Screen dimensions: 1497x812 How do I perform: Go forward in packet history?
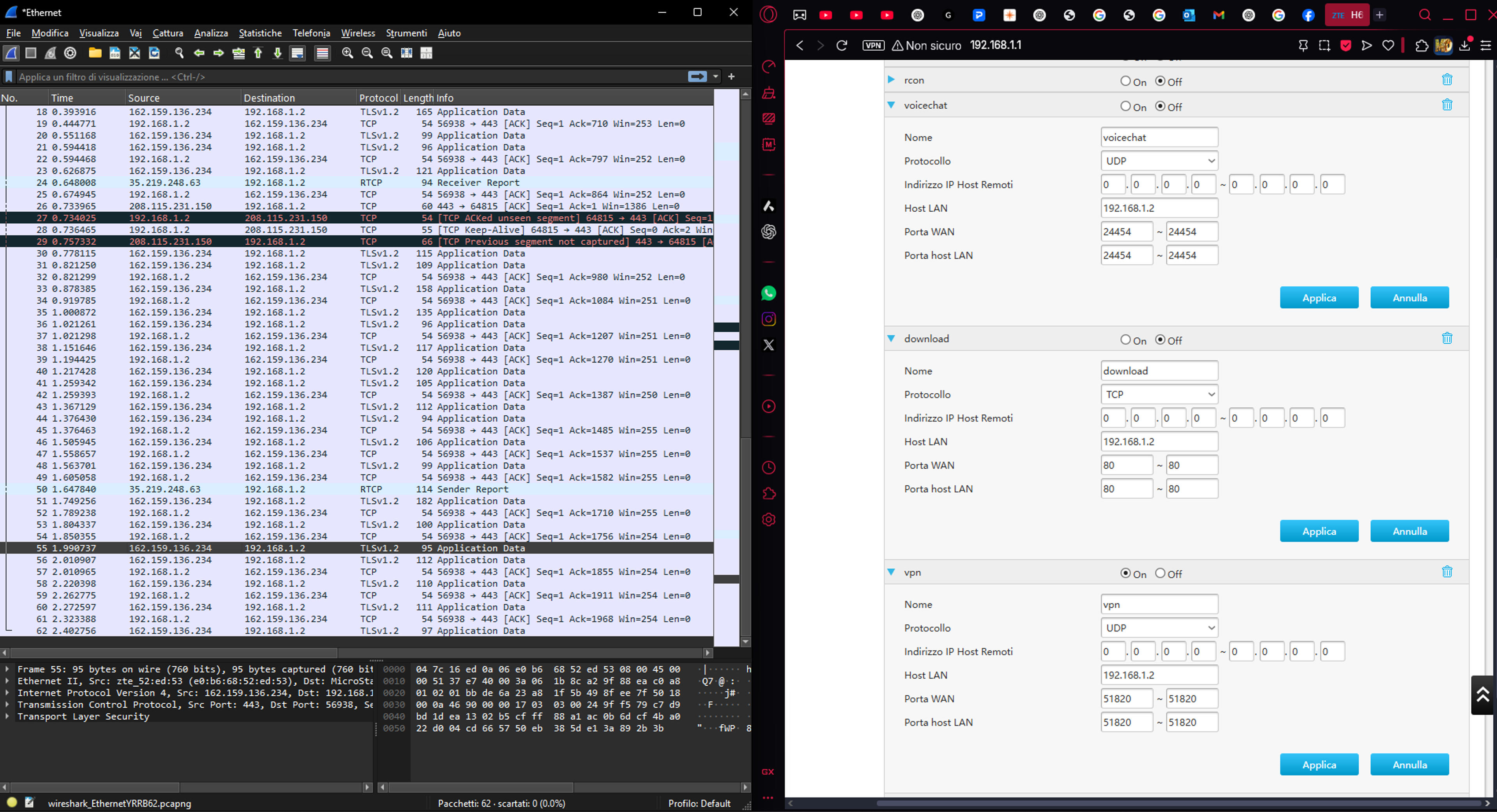pos(218,53)
